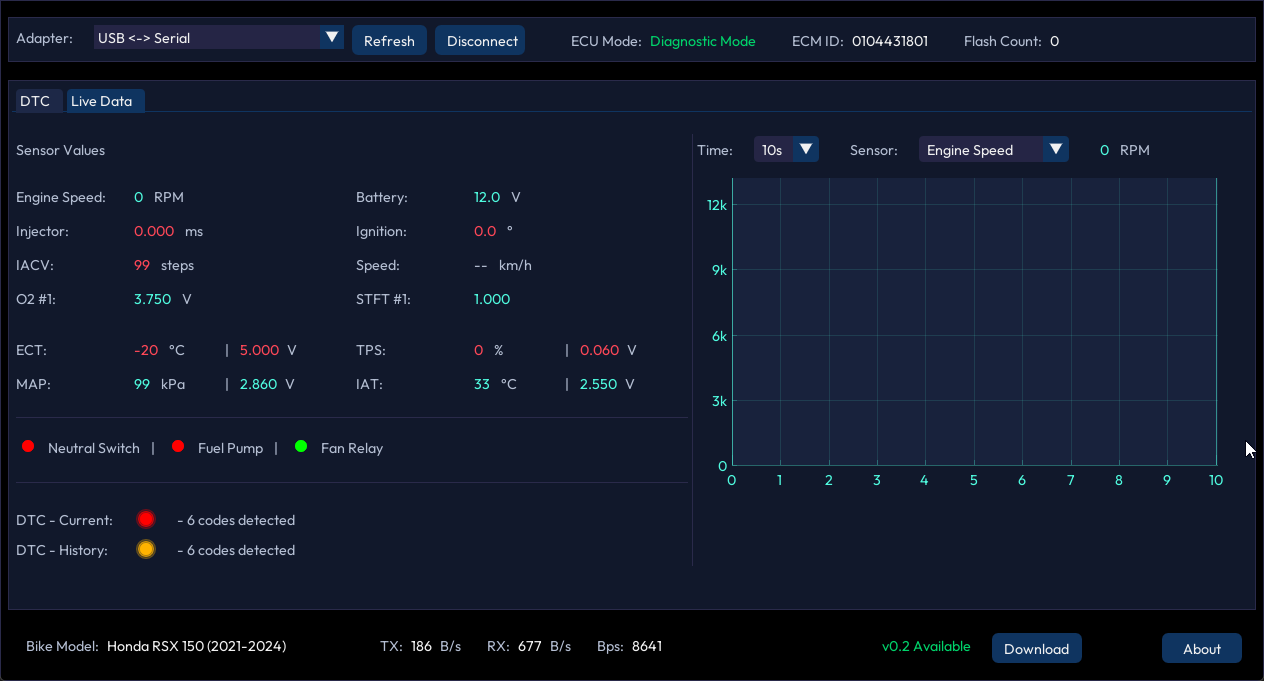Click the O2 #1 value 3.750
The height and width of the screenshot is (681, 1264).
pos(153,299)
